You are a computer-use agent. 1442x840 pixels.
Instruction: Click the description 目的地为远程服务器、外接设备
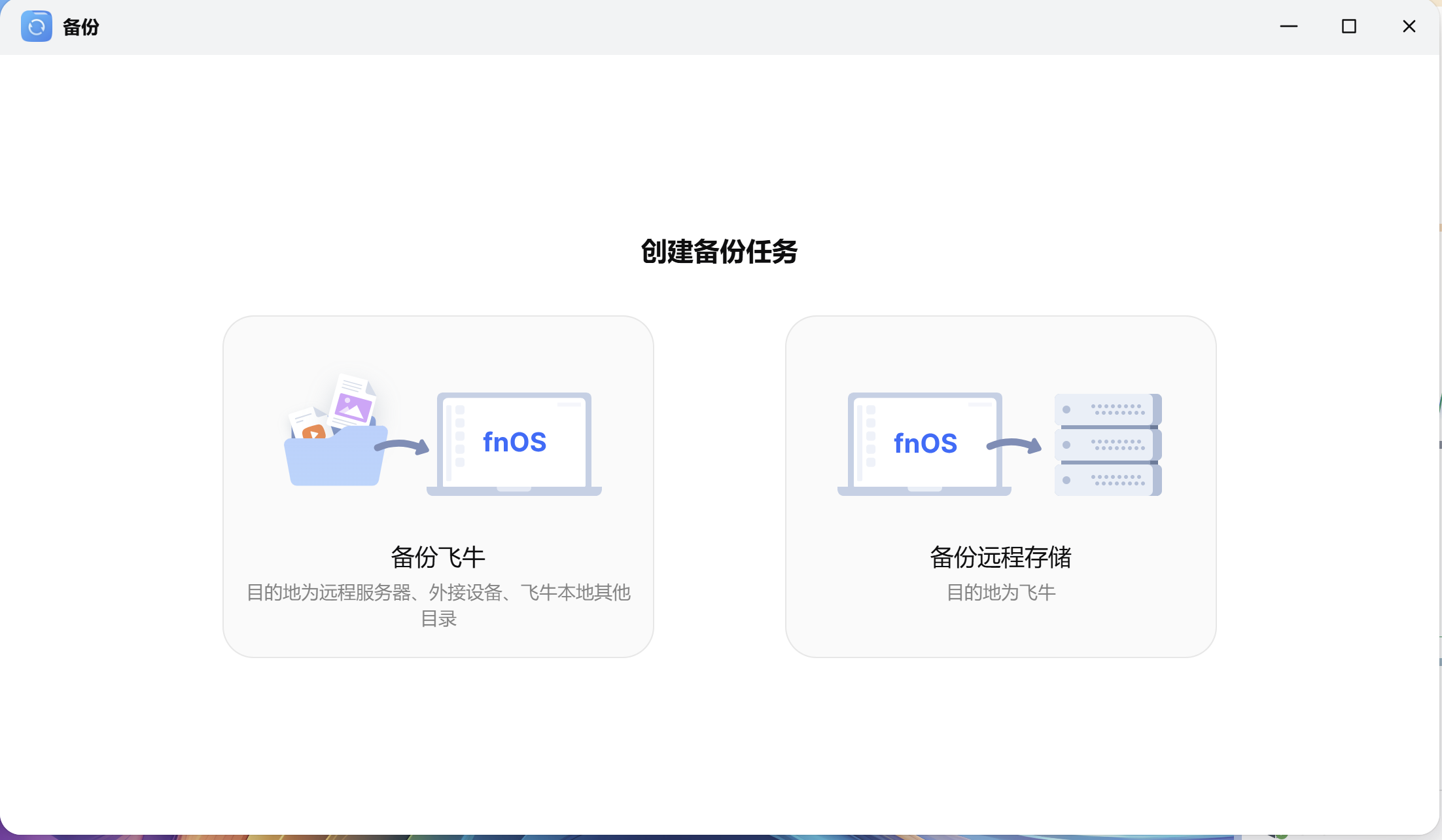pos(438,593)
